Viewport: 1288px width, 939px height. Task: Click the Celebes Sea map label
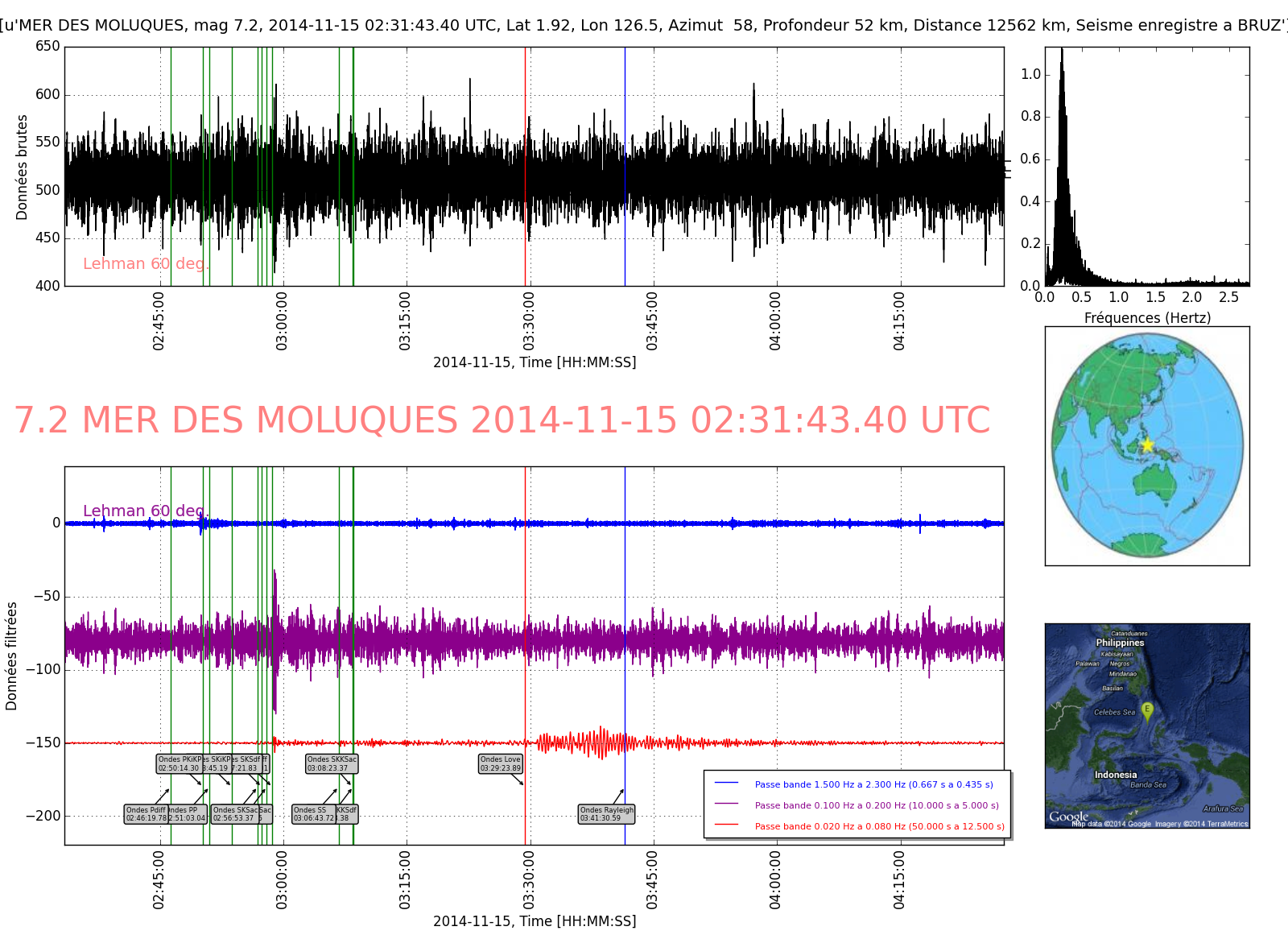click(1114, 712)
